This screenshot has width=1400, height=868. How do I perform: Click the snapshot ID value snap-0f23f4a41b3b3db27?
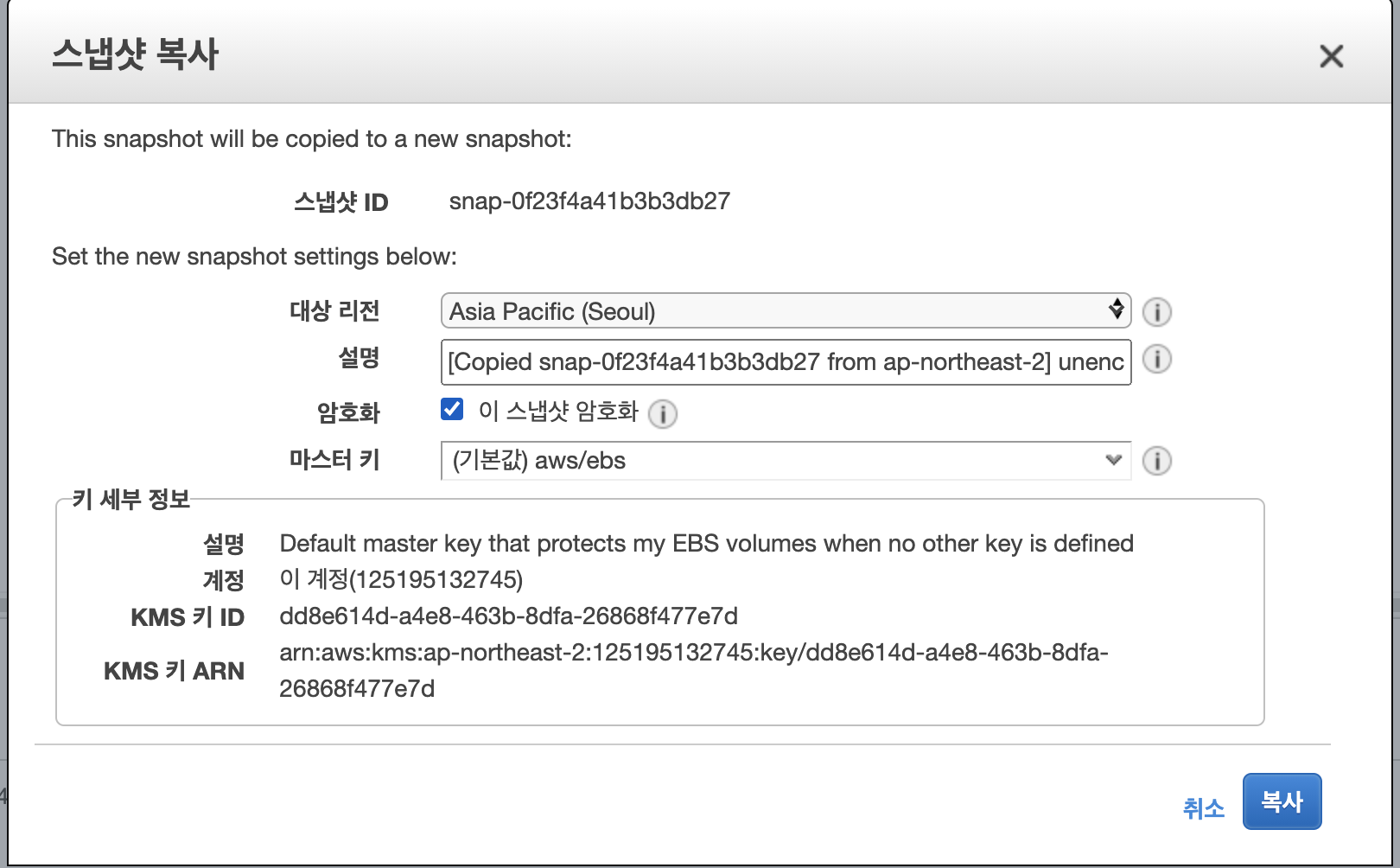pos(589,201)
